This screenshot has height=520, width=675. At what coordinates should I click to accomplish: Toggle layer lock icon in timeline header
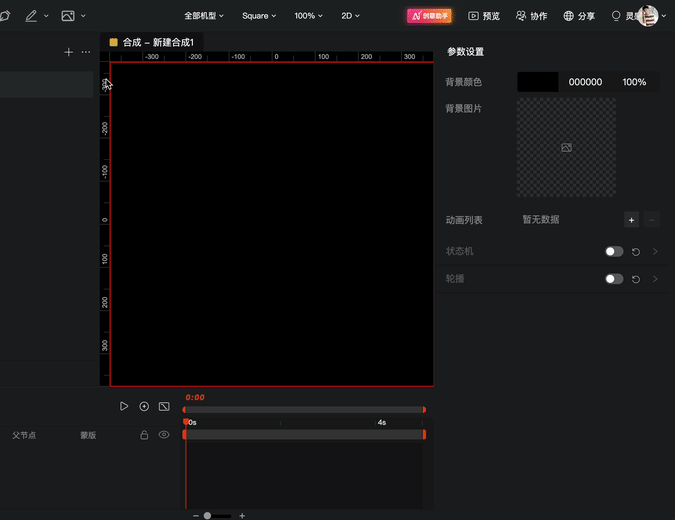click(144, 435)
